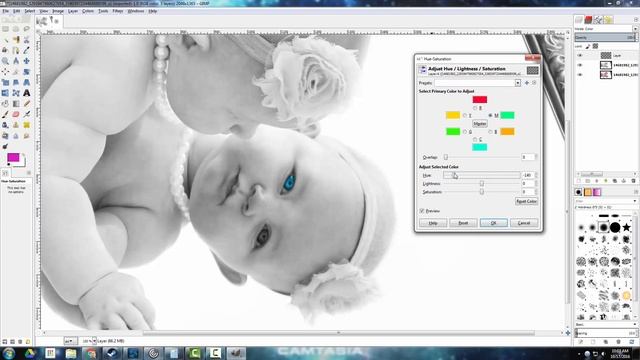Open the File menu
The width and height of the screenshot is (640, 360).
coord(5,11)
